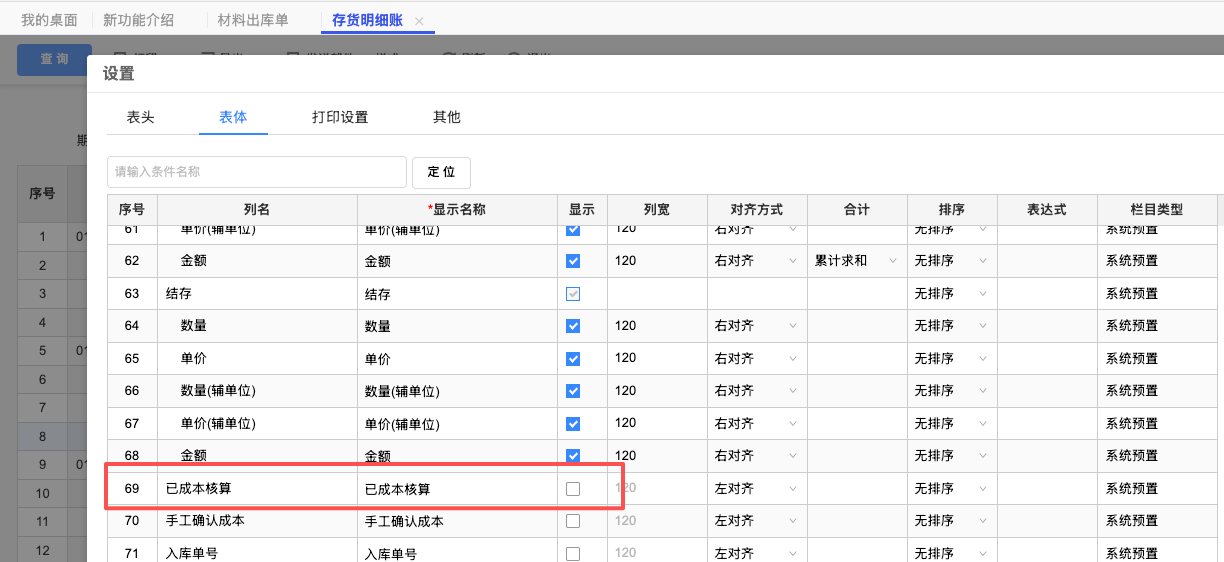
Task: Edit 显示名称 cell for 手工确认成本
Action: coord(457,521)
